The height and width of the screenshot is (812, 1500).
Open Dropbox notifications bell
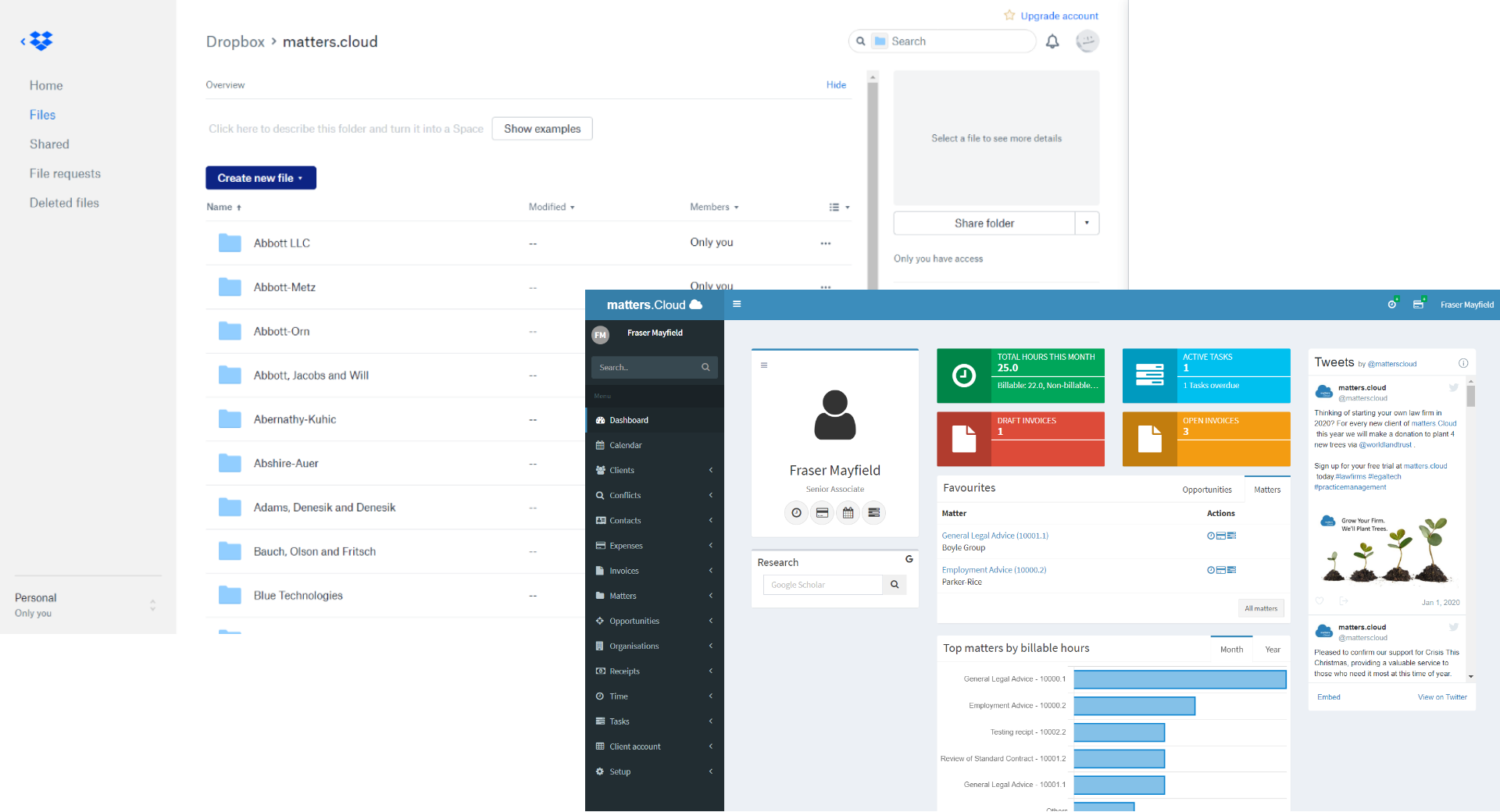point(1052,41)
